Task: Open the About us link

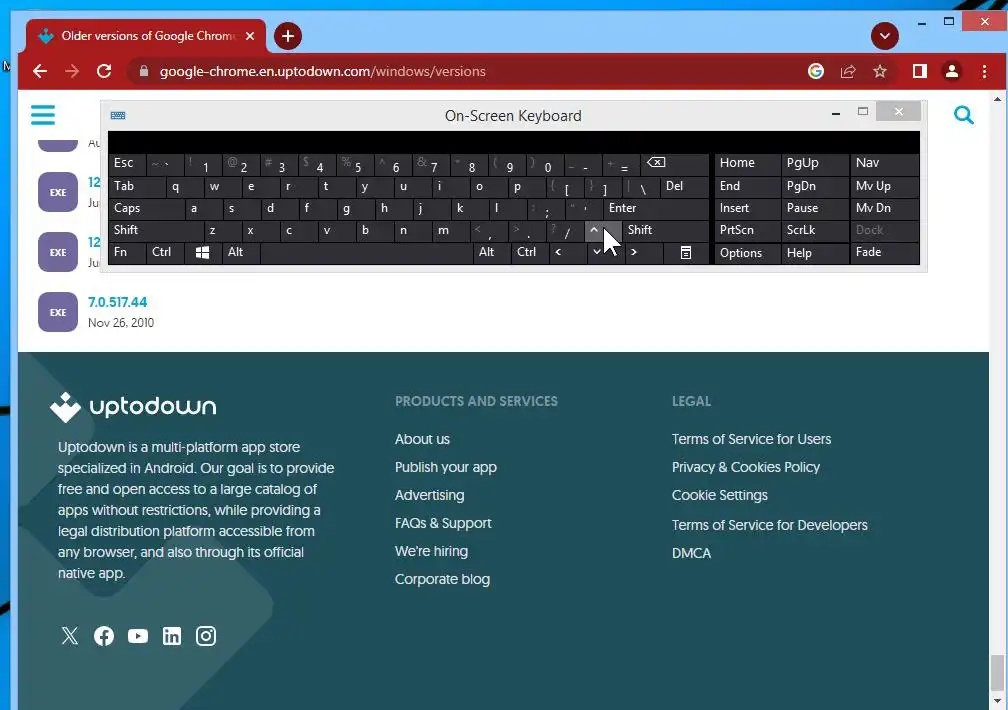Action: pos(422,439)
